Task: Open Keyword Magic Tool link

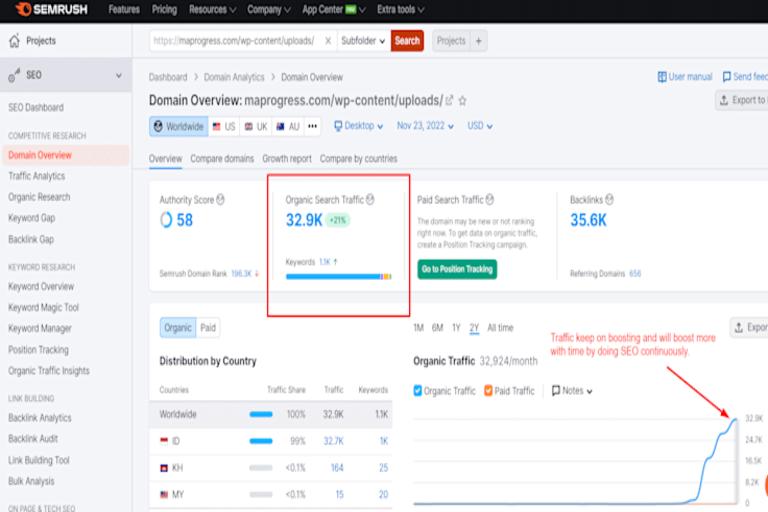Action: (x=44, y=307)
